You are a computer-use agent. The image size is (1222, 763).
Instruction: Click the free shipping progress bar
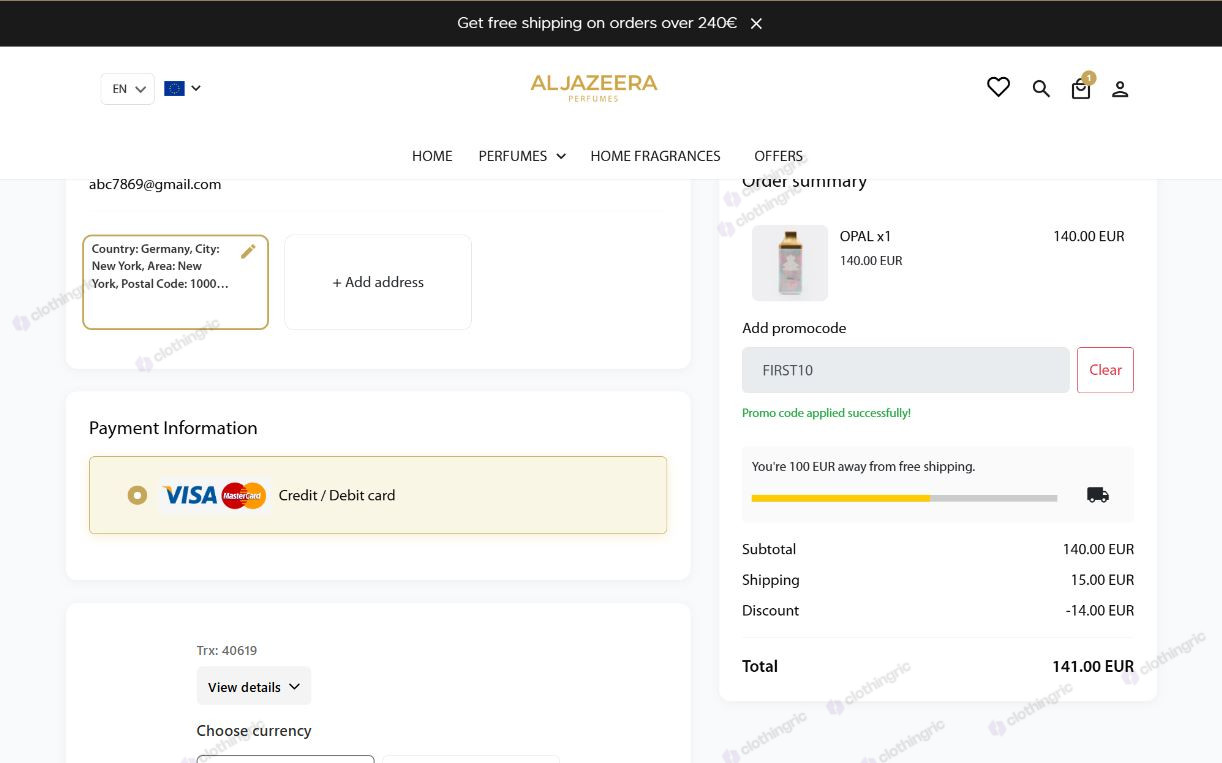coord(904,497)
